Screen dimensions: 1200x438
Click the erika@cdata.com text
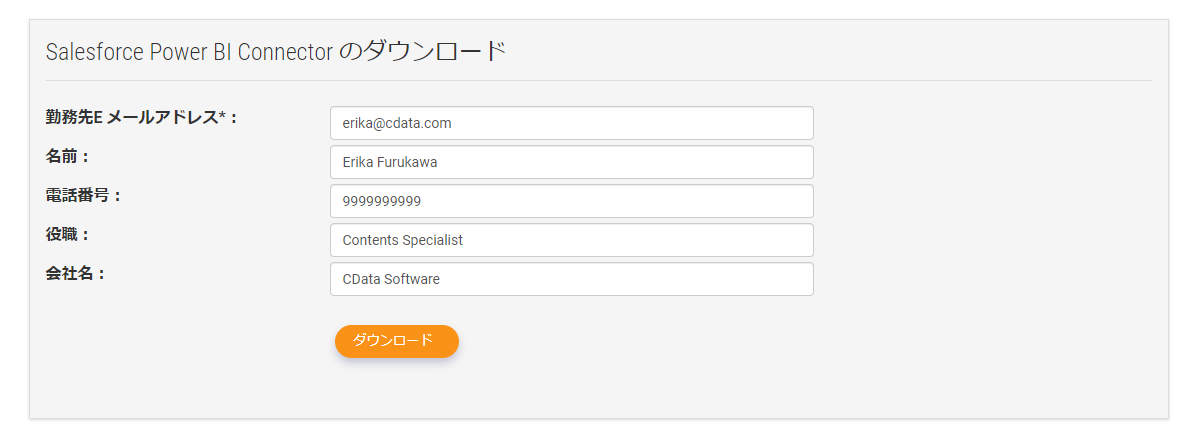point(397,123)
